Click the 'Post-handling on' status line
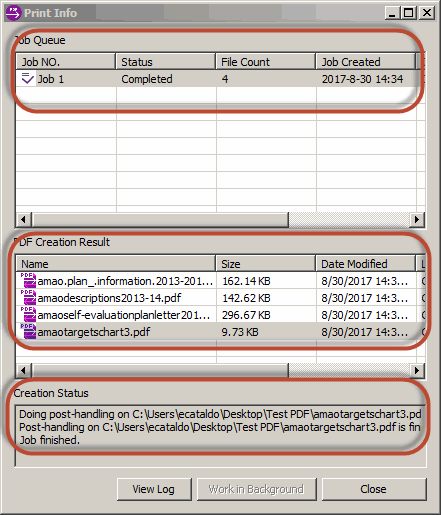The height and width of the screenshot is (515, 441). pyautogui.click(x=220, y=427)
